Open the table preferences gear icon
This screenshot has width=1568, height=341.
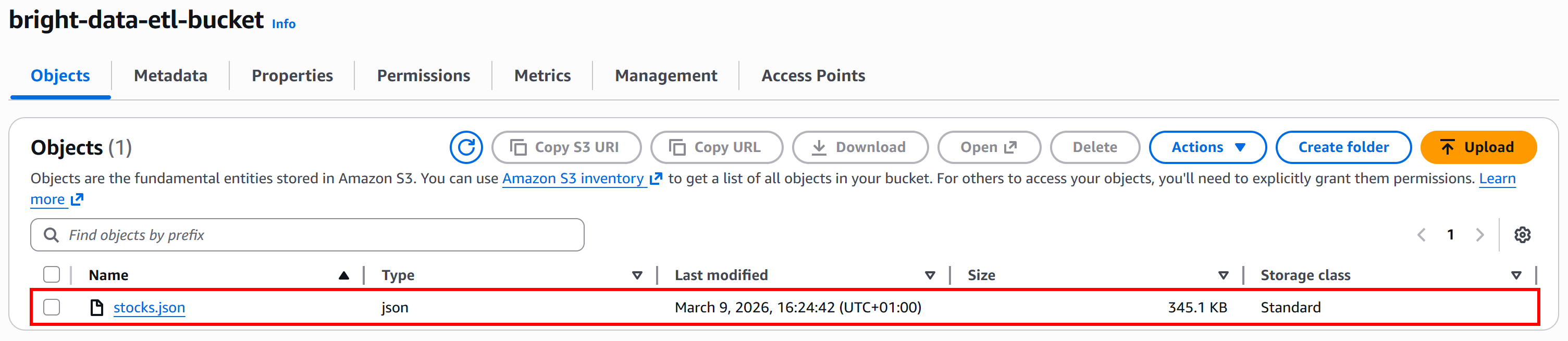[1522, 235]
